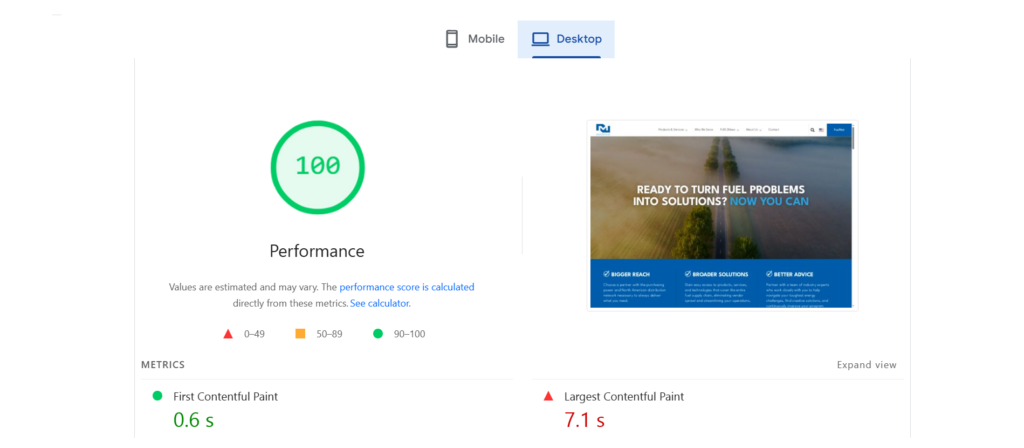This screenshot has width=1024, height=448.
Task: Click the red triangle beside Largest Contentful Paint
Action: (548, 396)
